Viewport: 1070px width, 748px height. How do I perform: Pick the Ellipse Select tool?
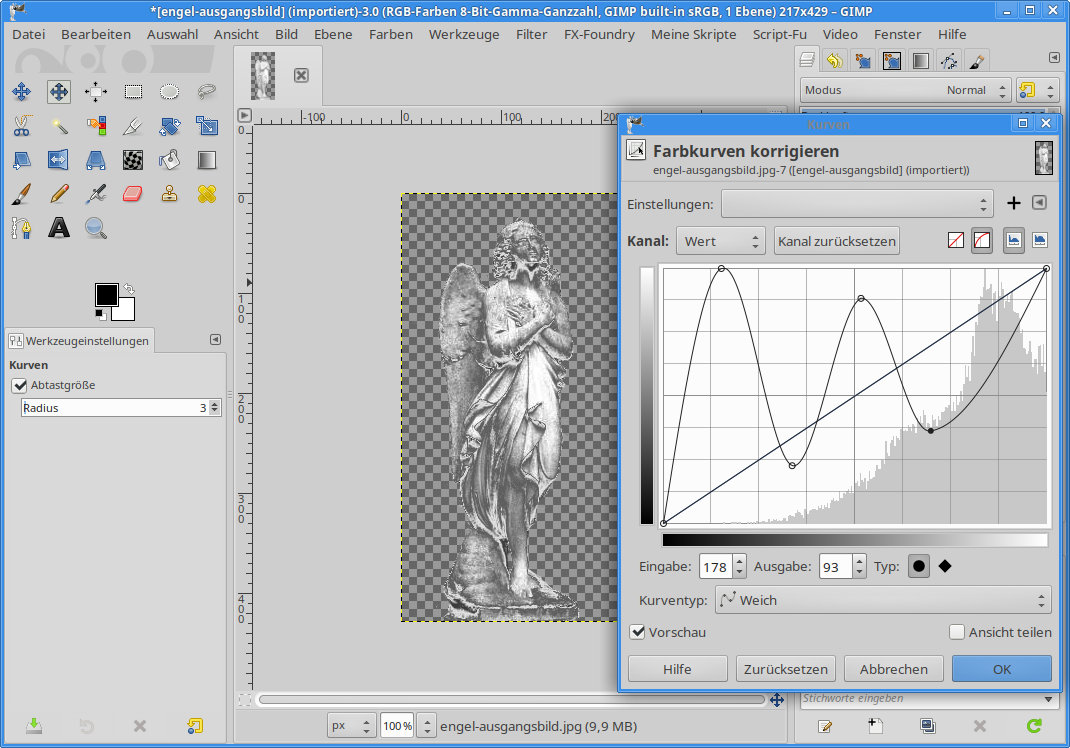pyautogui.click(x=170, y=92)
